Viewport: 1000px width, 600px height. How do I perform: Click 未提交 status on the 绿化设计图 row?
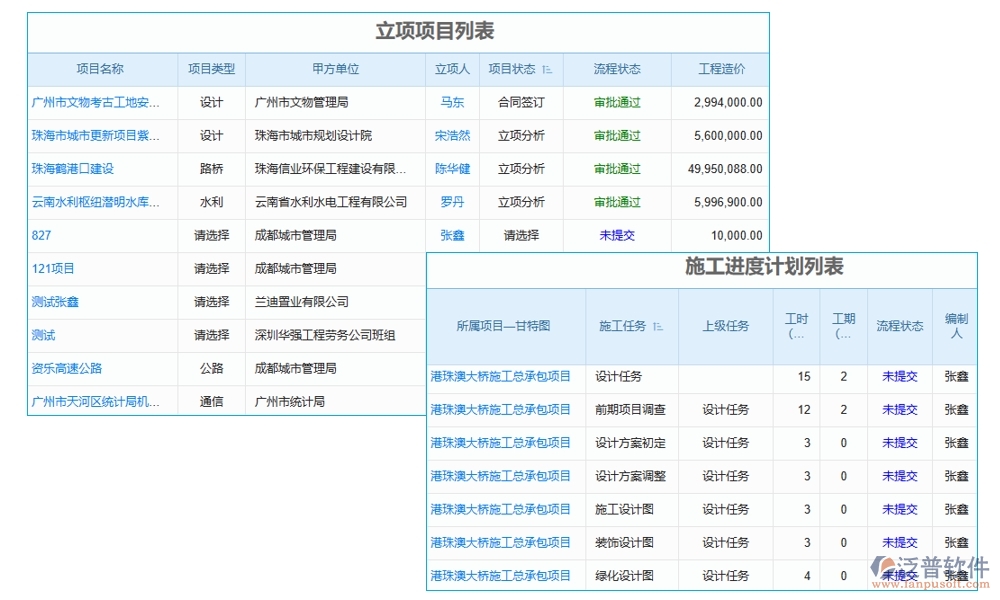point(898,575)
